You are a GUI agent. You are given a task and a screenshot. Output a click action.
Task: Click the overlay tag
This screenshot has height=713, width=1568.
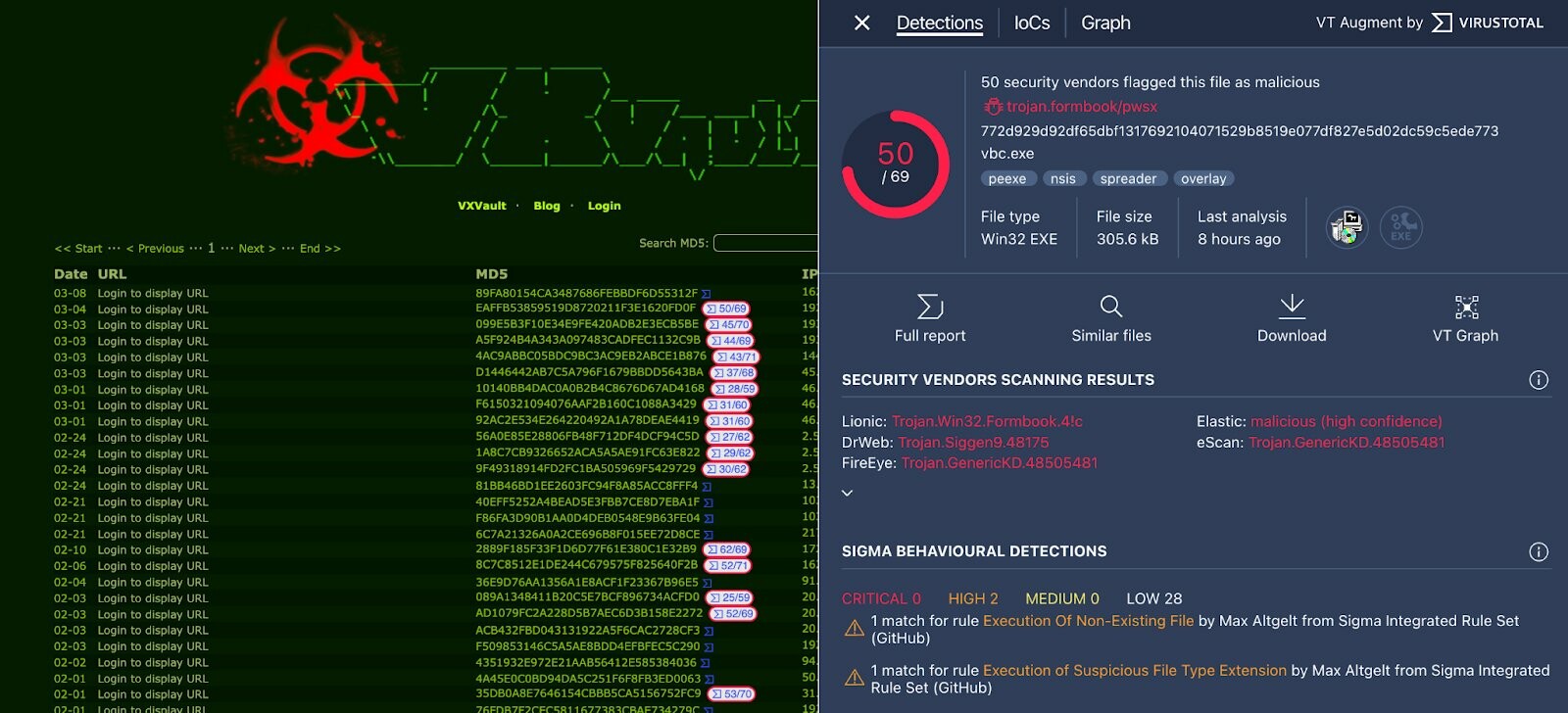tap(1203, 179)
